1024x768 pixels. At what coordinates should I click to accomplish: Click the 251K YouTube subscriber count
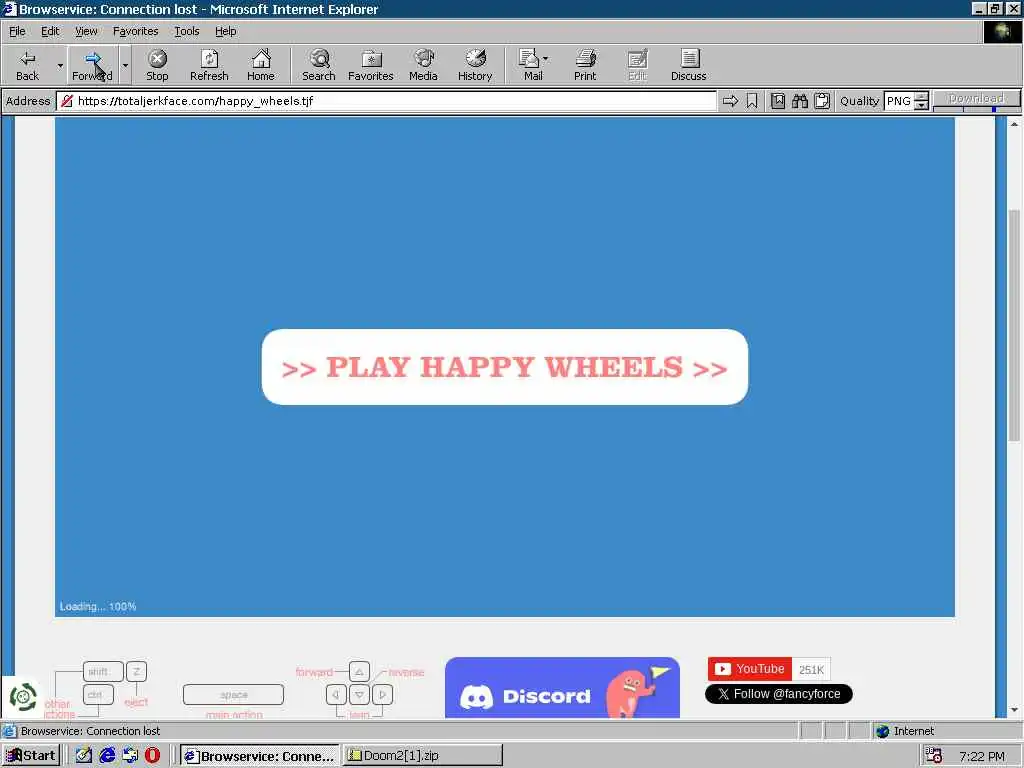point(811,669)
